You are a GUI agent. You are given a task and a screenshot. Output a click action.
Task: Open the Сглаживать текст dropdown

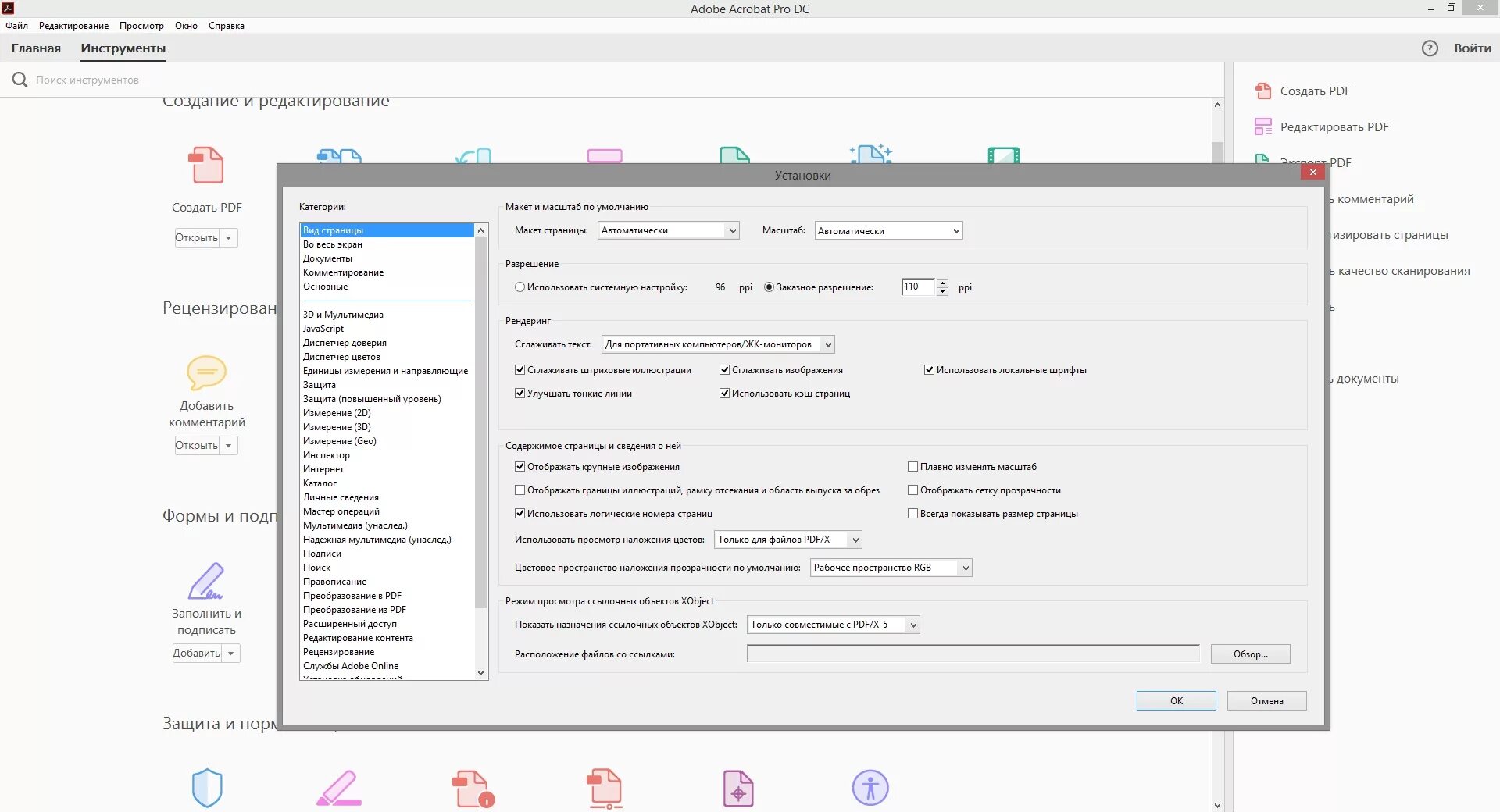(x=718, y=344)
